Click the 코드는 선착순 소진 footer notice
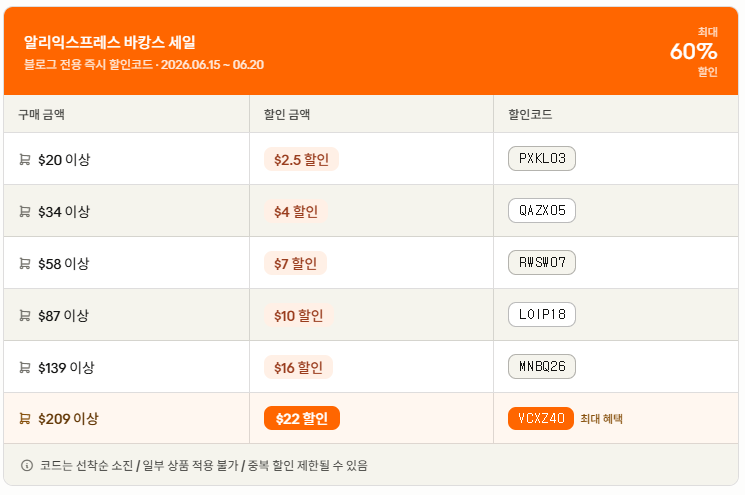Viewport: 745px width, 495px height. [204, 466]
